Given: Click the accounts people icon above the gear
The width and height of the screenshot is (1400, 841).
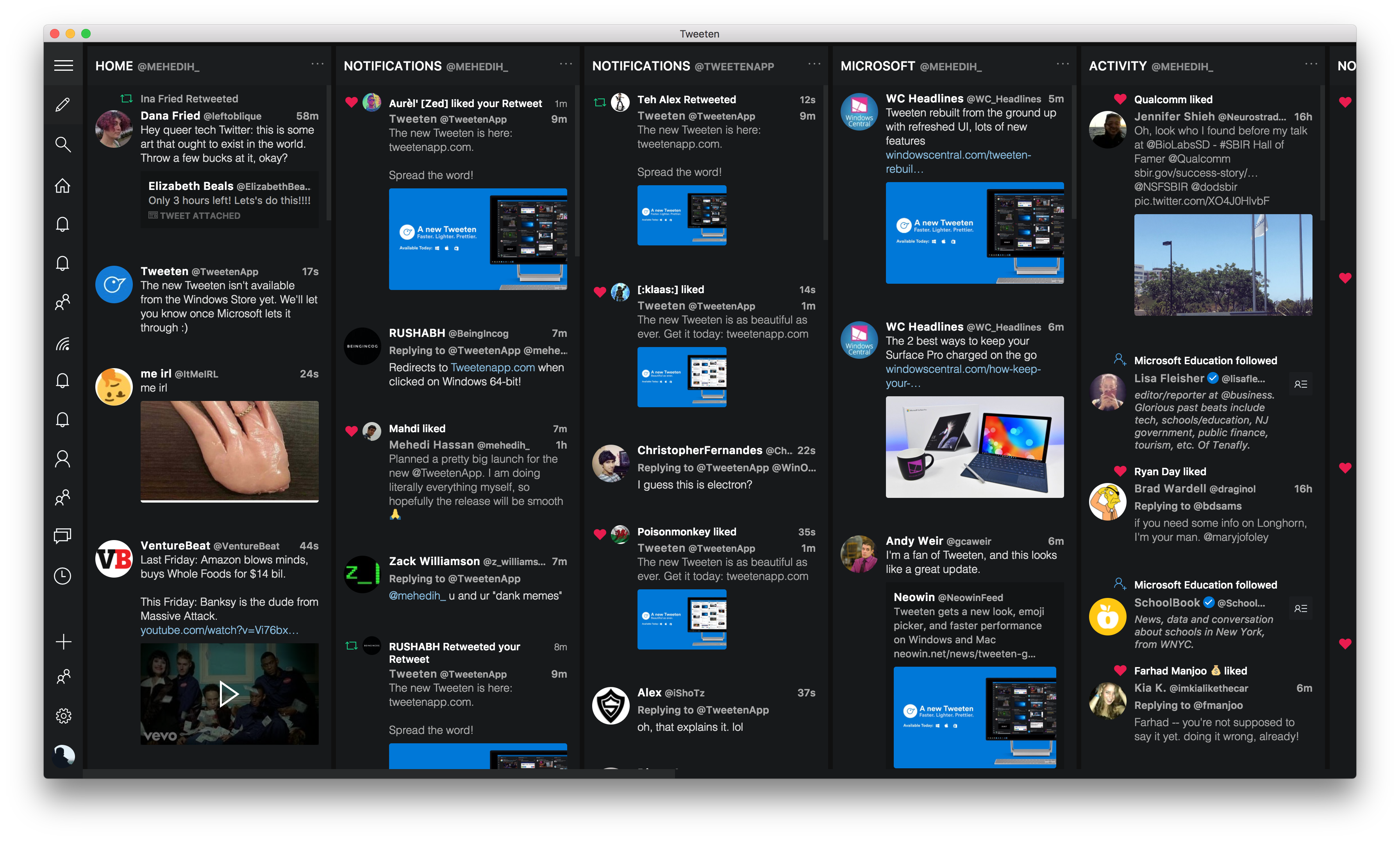Looking at the screenshot, I should [63, 676].
